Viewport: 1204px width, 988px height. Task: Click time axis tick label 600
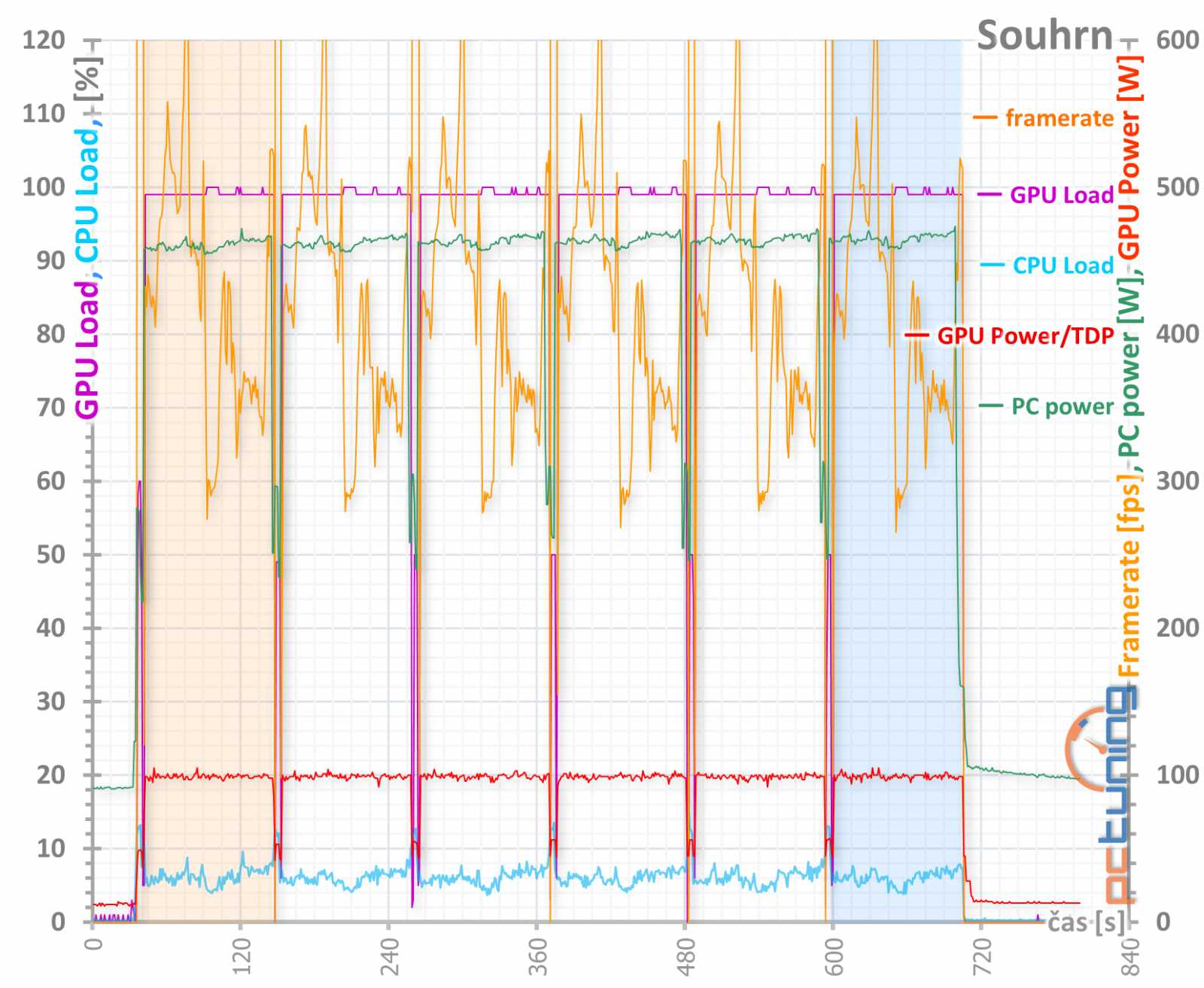[834, 956]
